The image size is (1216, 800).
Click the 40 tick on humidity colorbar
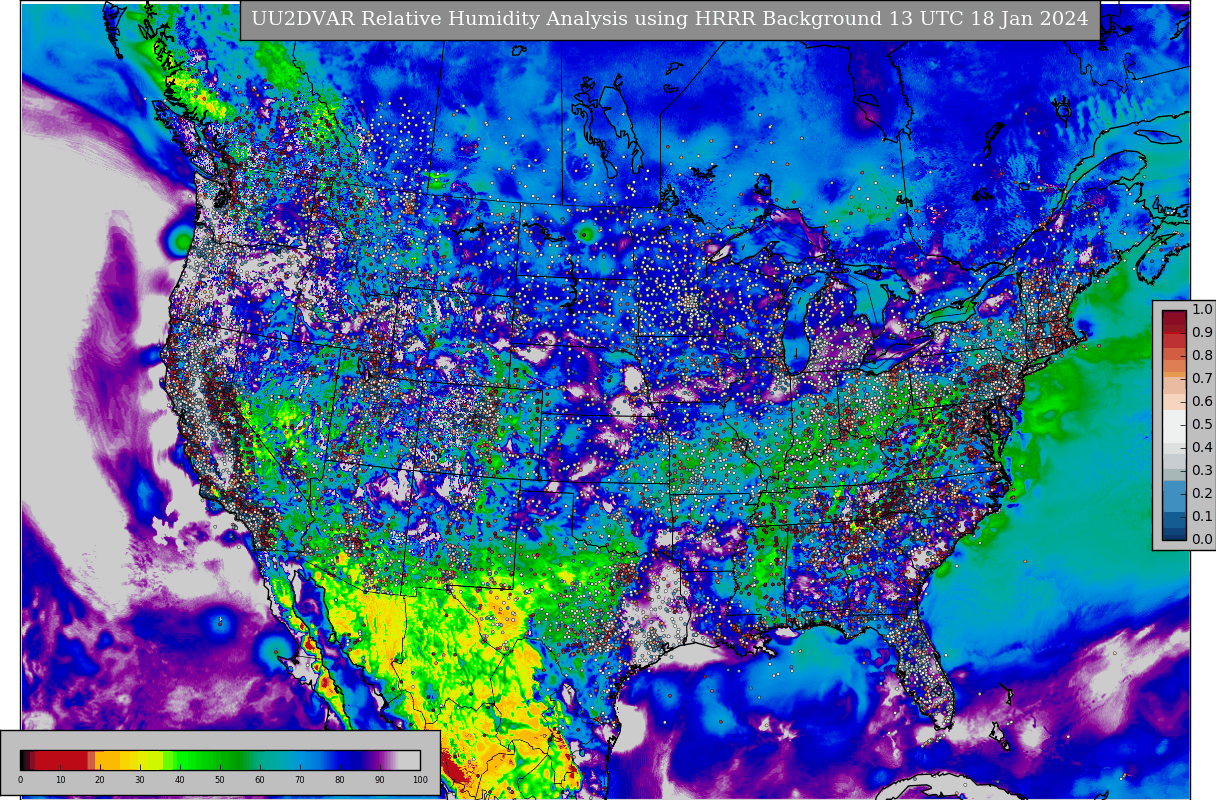[180, 780]
